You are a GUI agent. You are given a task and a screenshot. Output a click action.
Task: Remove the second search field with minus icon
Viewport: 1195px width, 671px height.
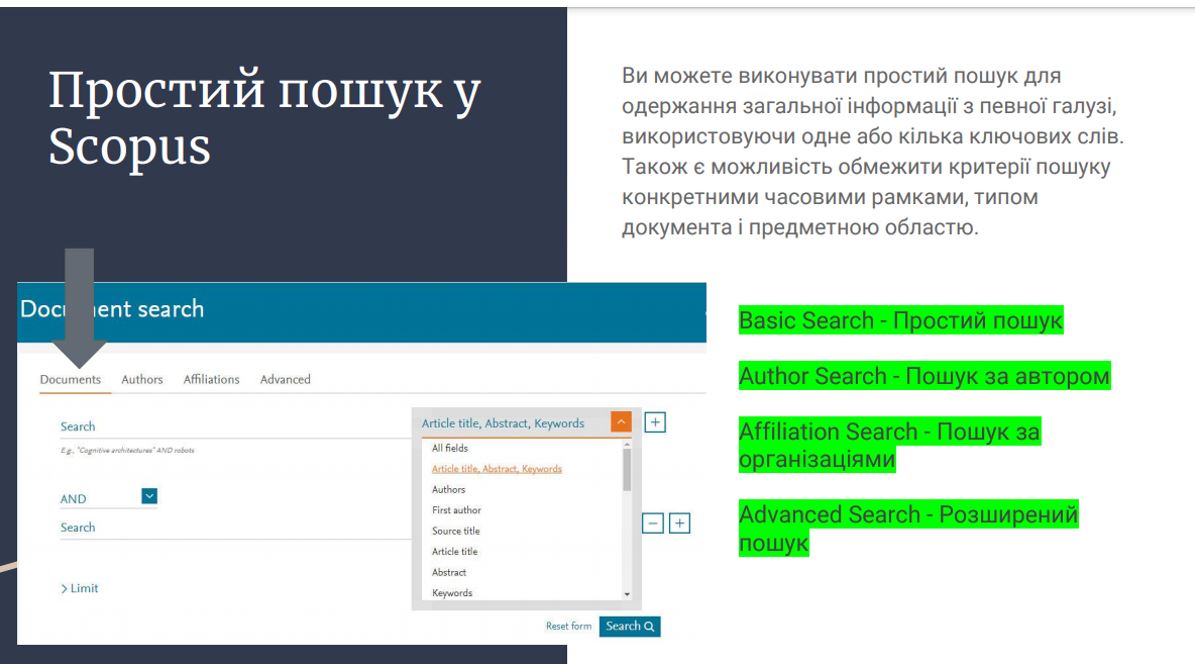(652, 523)
